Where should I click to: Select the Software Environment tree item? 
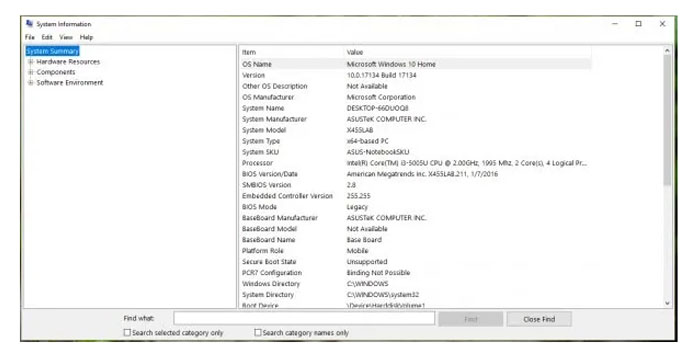pos(70,83)
